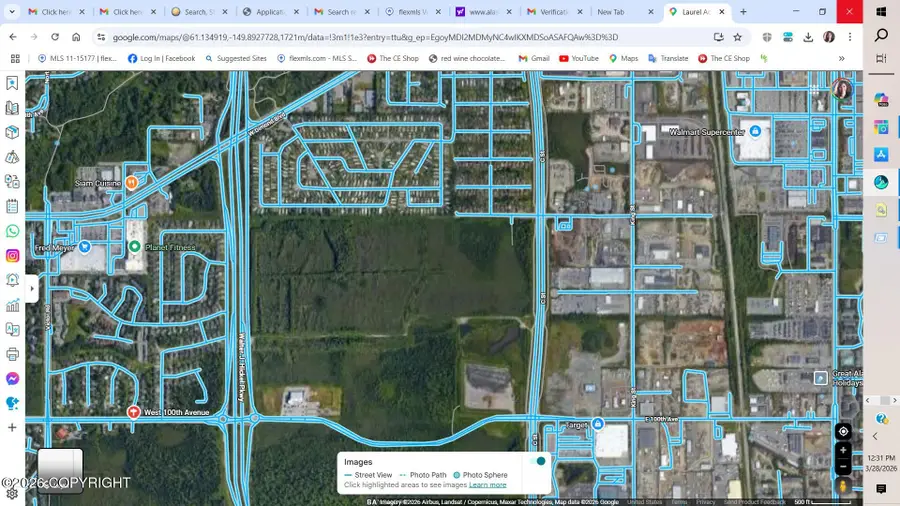
Task: Click the Pegman Street View icon
Action: click(x=843, y=486)
